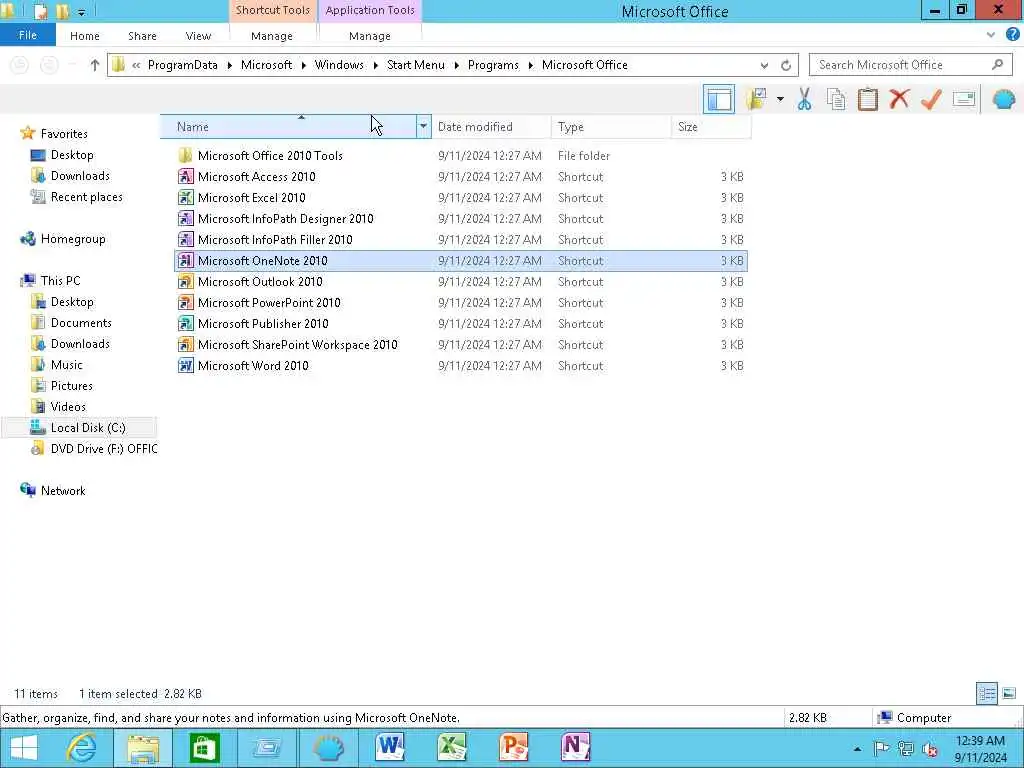Viewport: 1024px width, 768px height.
Task: Toggle the navigation pane layout button
Action: pos(719,99)
